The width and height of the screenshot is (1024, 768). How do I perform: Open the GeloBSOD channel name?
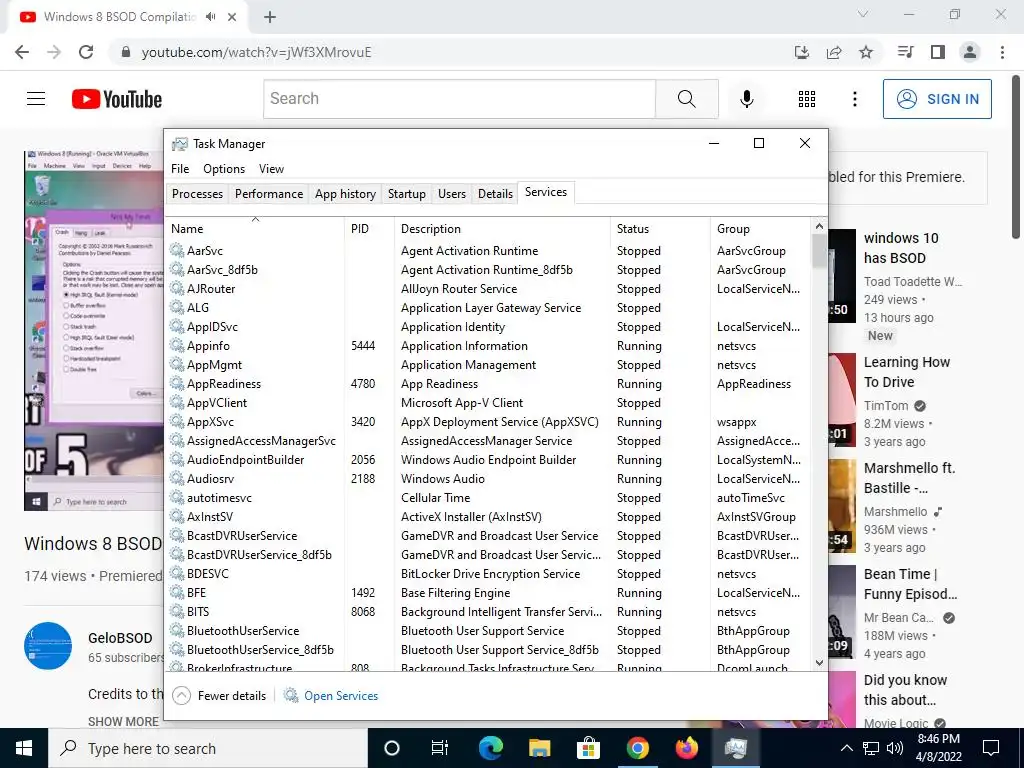(120, 638)
